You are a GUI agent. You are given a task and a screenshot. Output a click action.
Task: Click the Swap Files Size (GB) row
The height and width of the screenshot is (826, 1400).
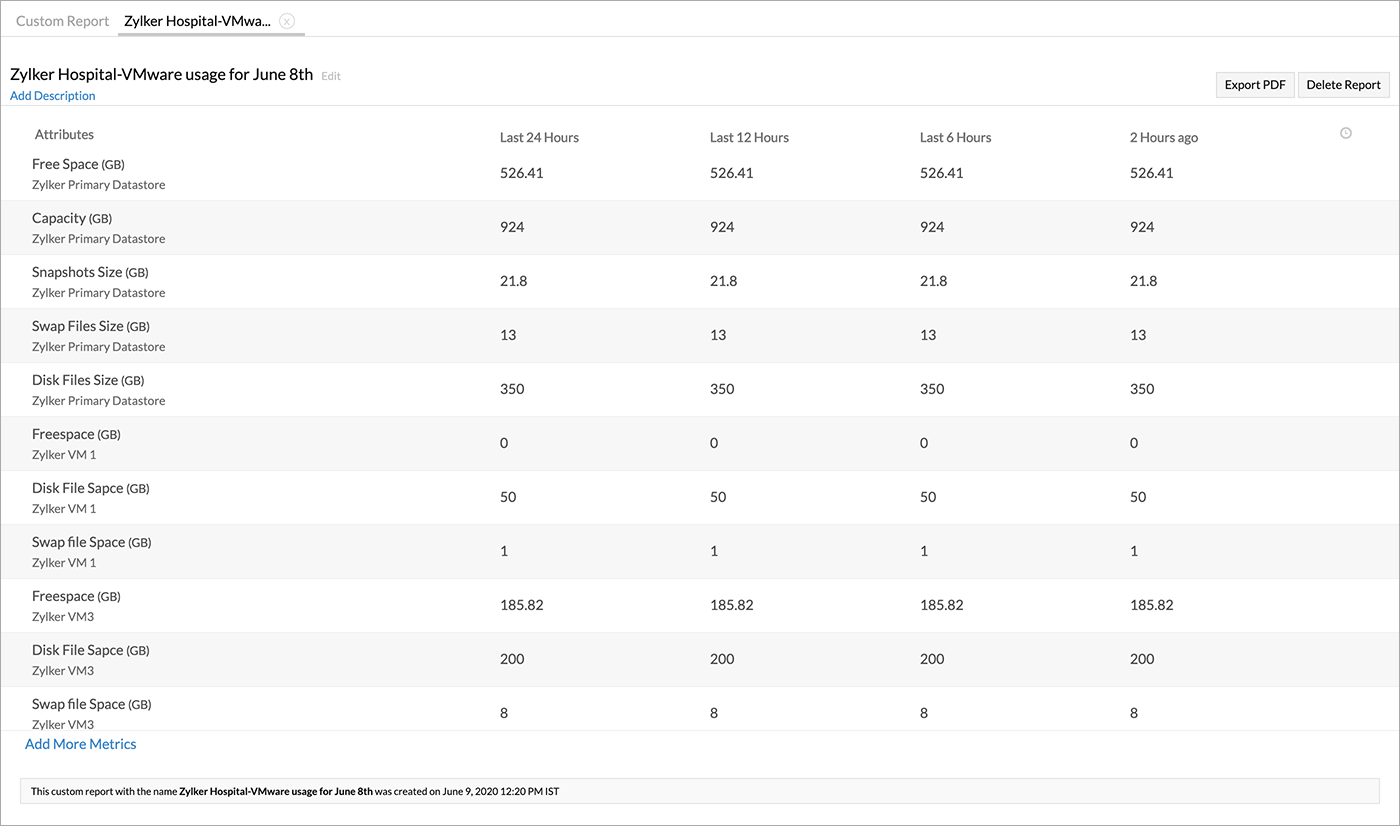point(91,326)
